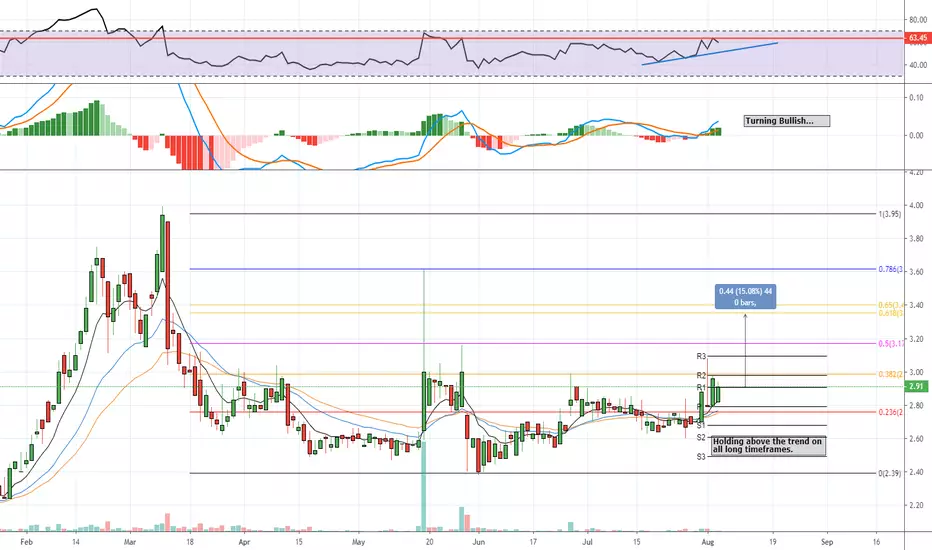
Task: Select the 3.80 price scale label
Action: 916,239
